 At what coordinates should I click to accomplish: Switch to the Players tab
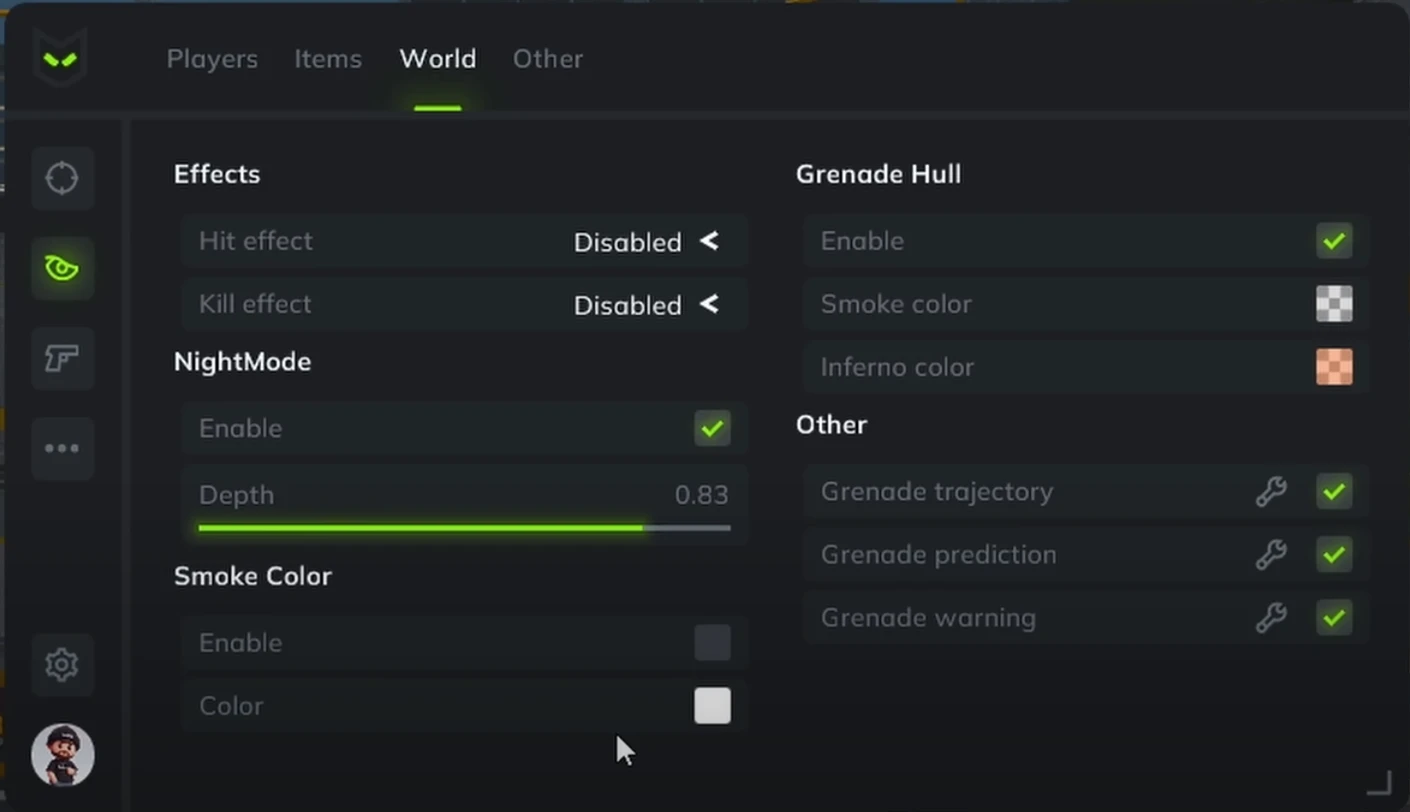212,59
